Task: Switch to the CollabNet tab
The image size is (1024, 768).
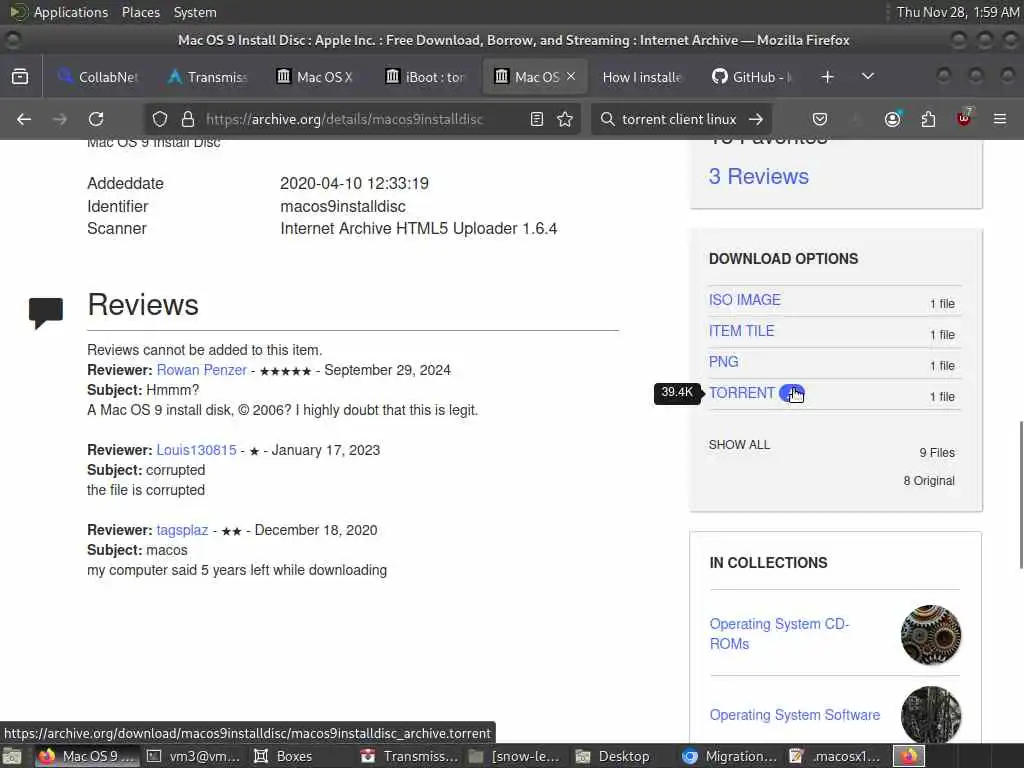Action: coord(98,77)
